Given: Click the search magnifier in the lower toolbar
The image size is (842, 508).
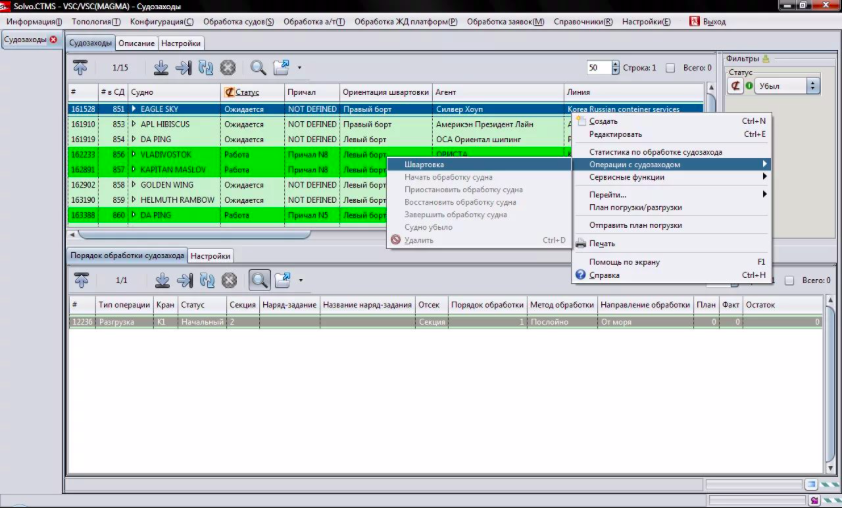Looking at the screenshot, I should tap(258, 281).
